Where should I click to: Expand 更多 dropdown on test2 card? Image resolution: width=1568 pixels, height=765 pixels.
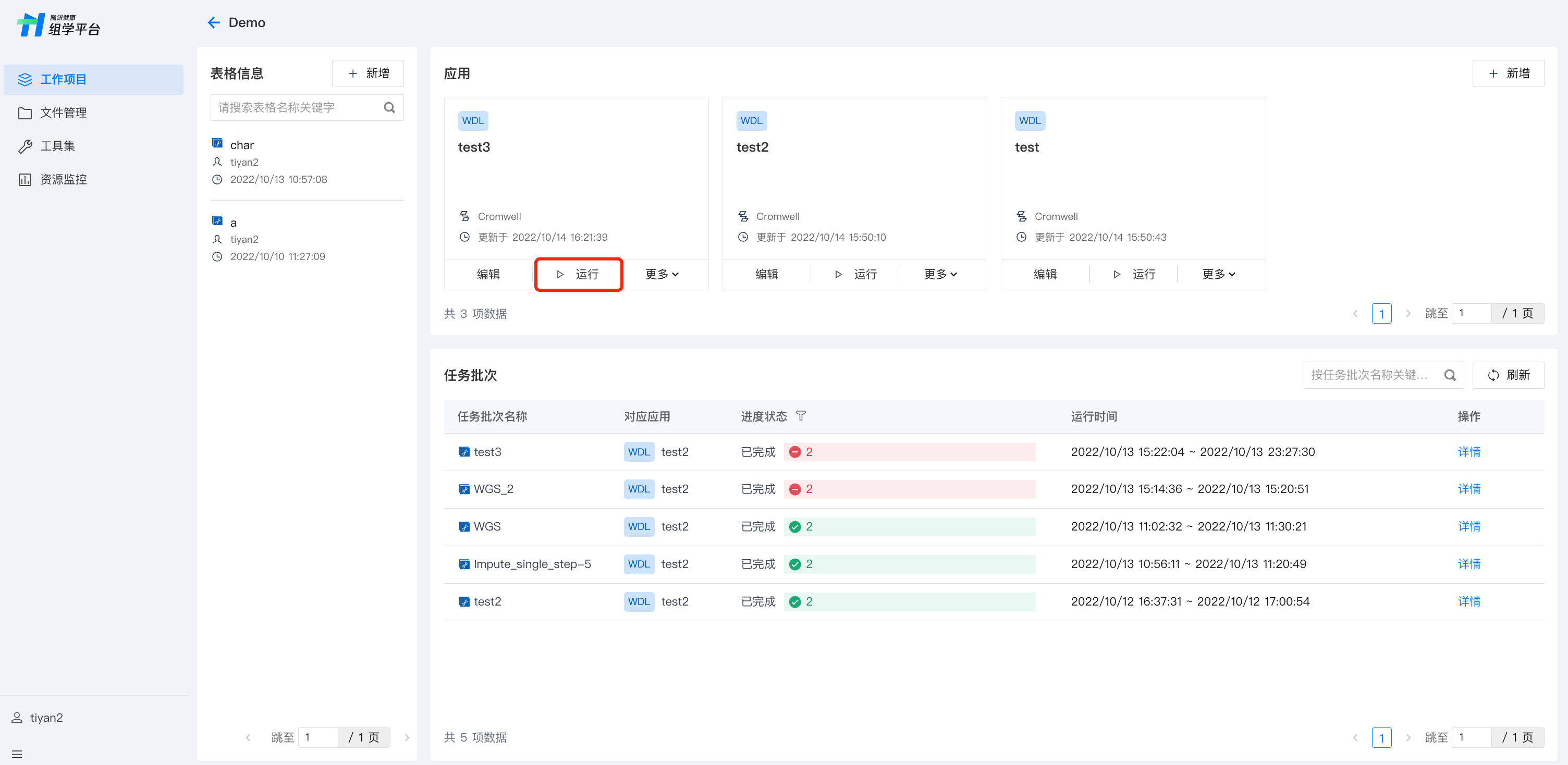coord(940,275)
